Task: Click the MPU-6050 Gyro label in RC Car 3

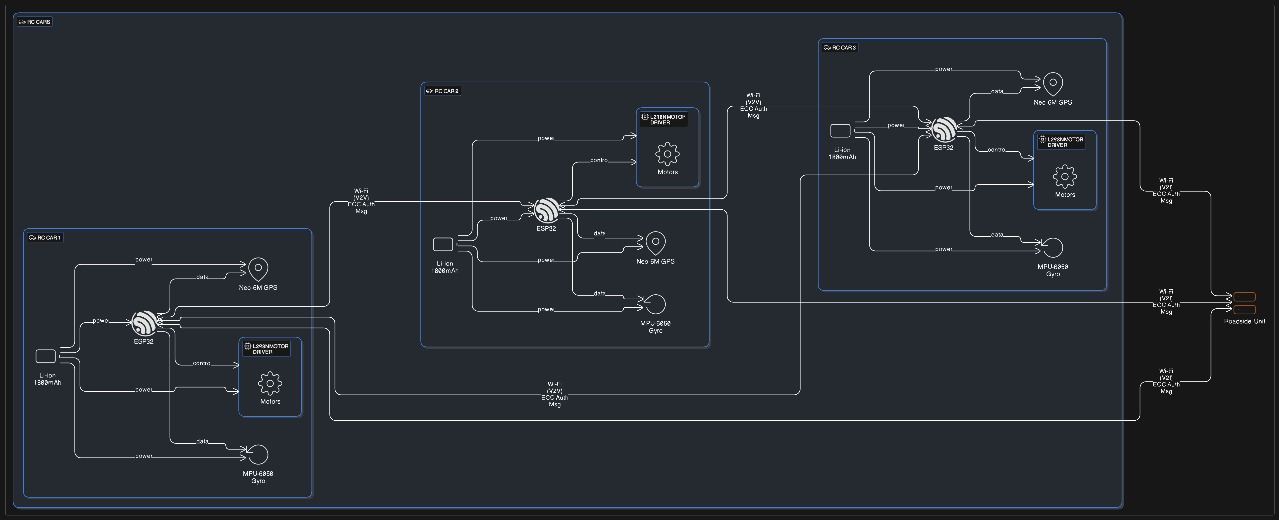Action: pos(1053,270)
